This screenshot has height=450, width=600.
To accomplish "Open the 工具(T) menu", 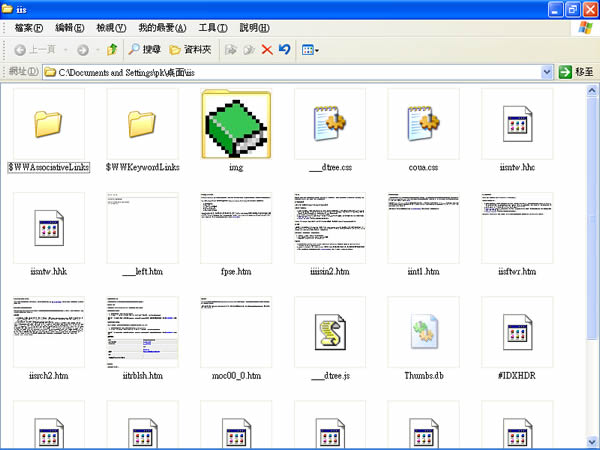I will pyautogui.click(x=213, y=28).
